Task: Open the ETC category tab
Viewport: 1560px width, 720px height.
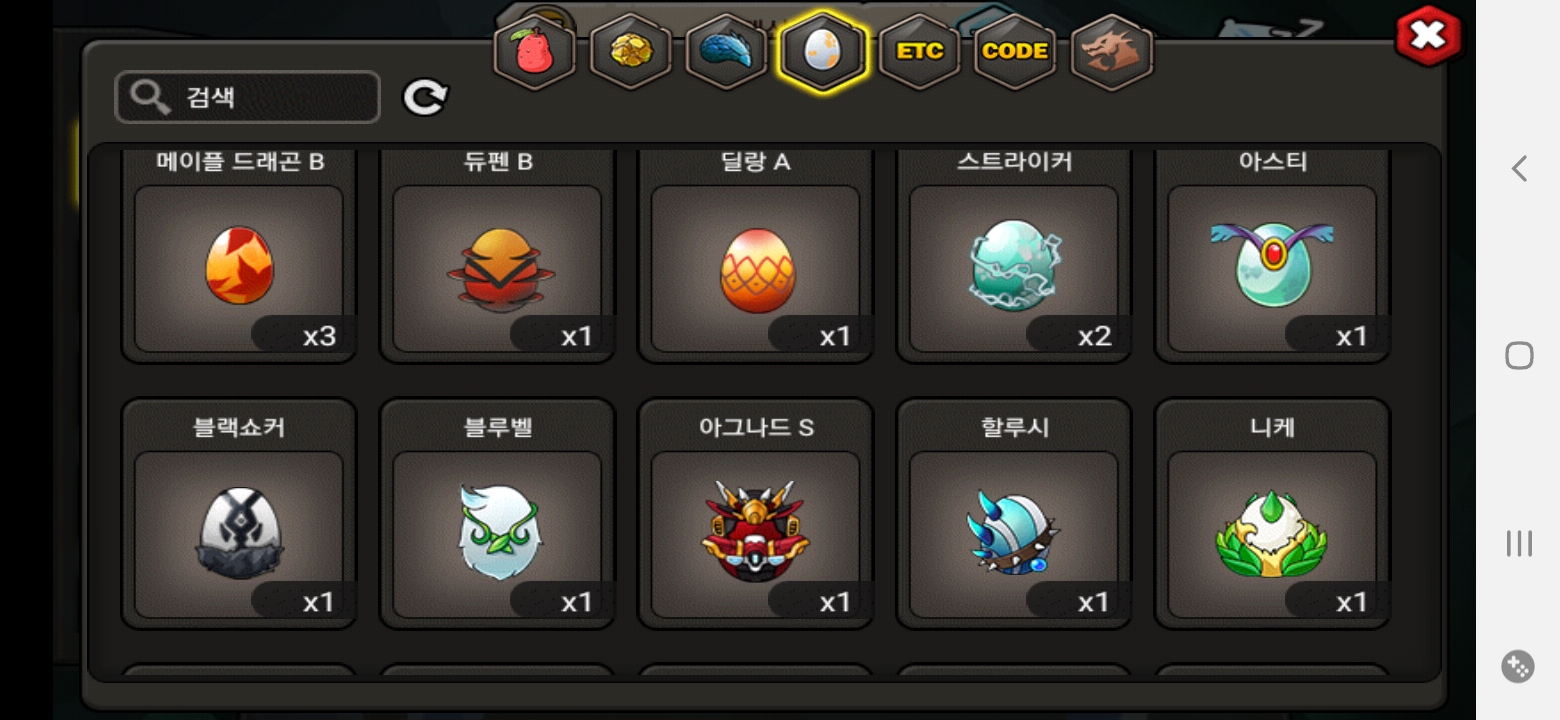Action: point(919,52)
